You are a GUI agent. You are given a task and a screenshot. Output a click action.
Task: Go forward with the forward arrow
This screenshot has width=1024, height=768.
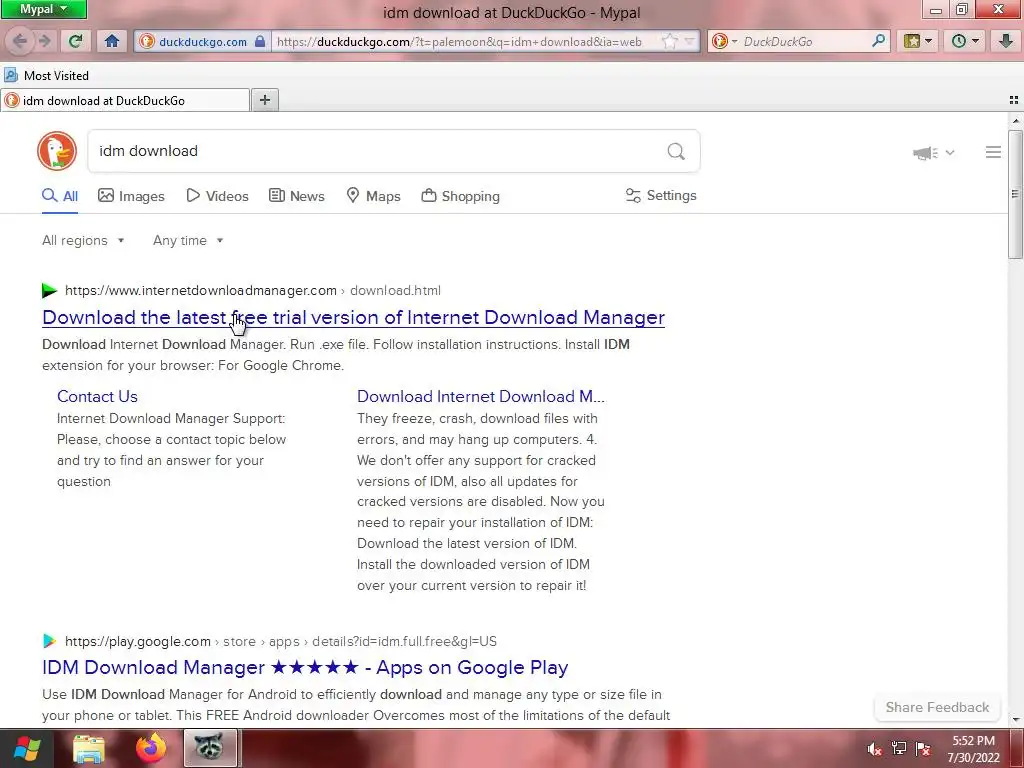click(44, 41)
